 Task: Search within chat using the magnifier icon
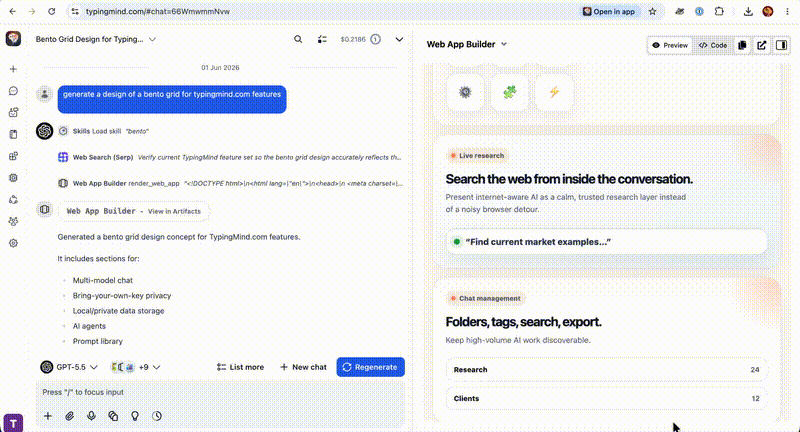pos(298,39)
